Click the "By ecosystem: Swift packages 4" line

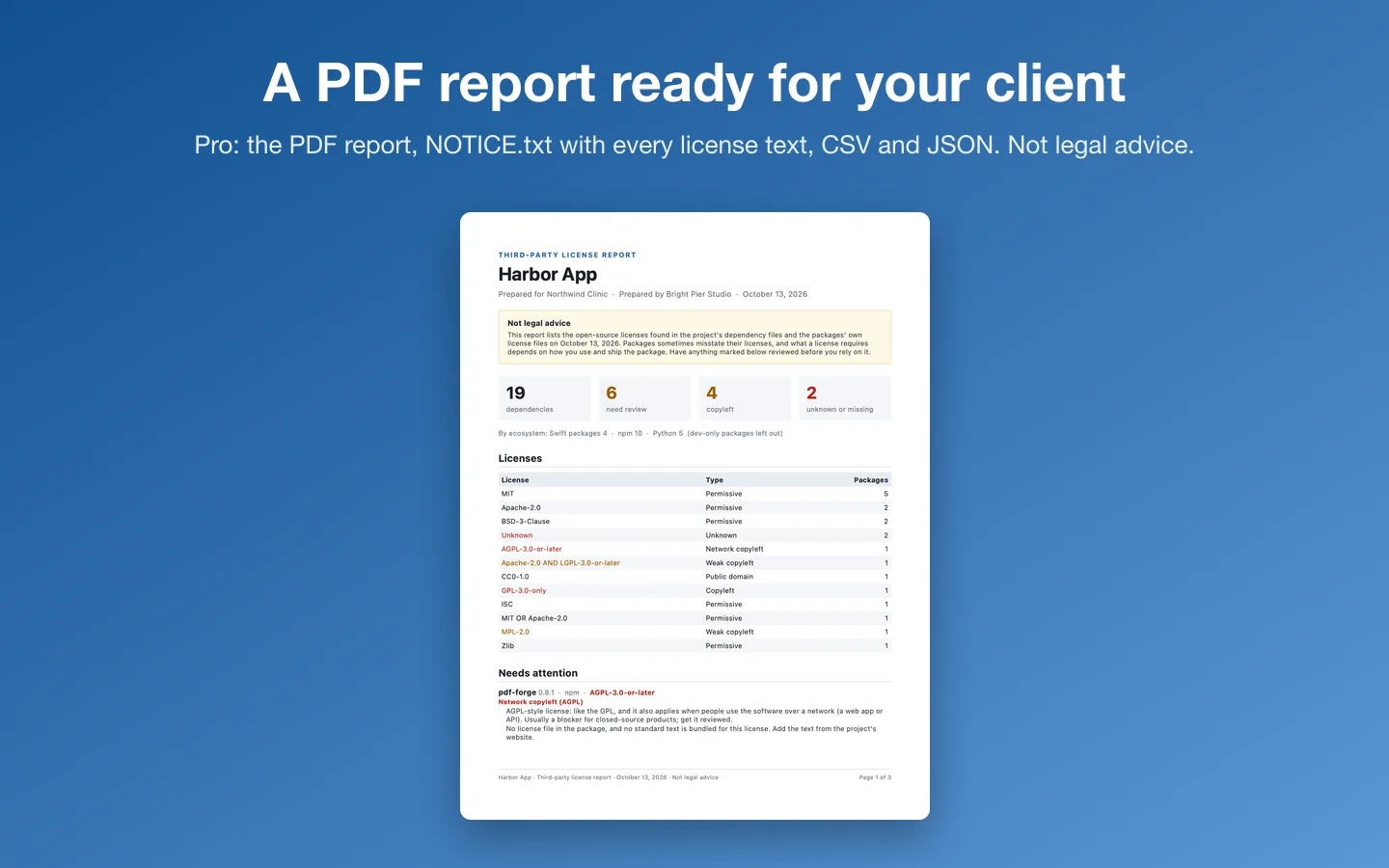(x=640, y=434)
